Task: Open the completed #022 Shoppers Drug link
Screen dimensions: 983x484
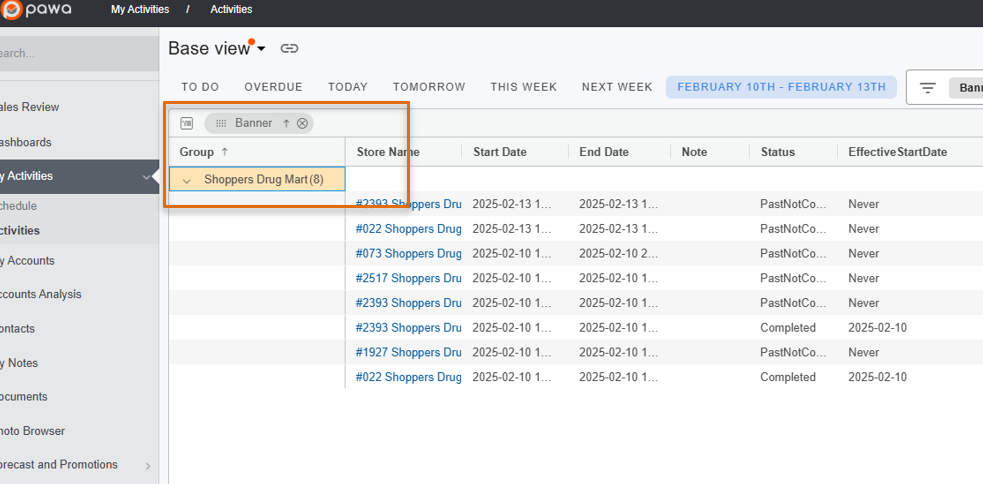Action: tap(408, 377)
